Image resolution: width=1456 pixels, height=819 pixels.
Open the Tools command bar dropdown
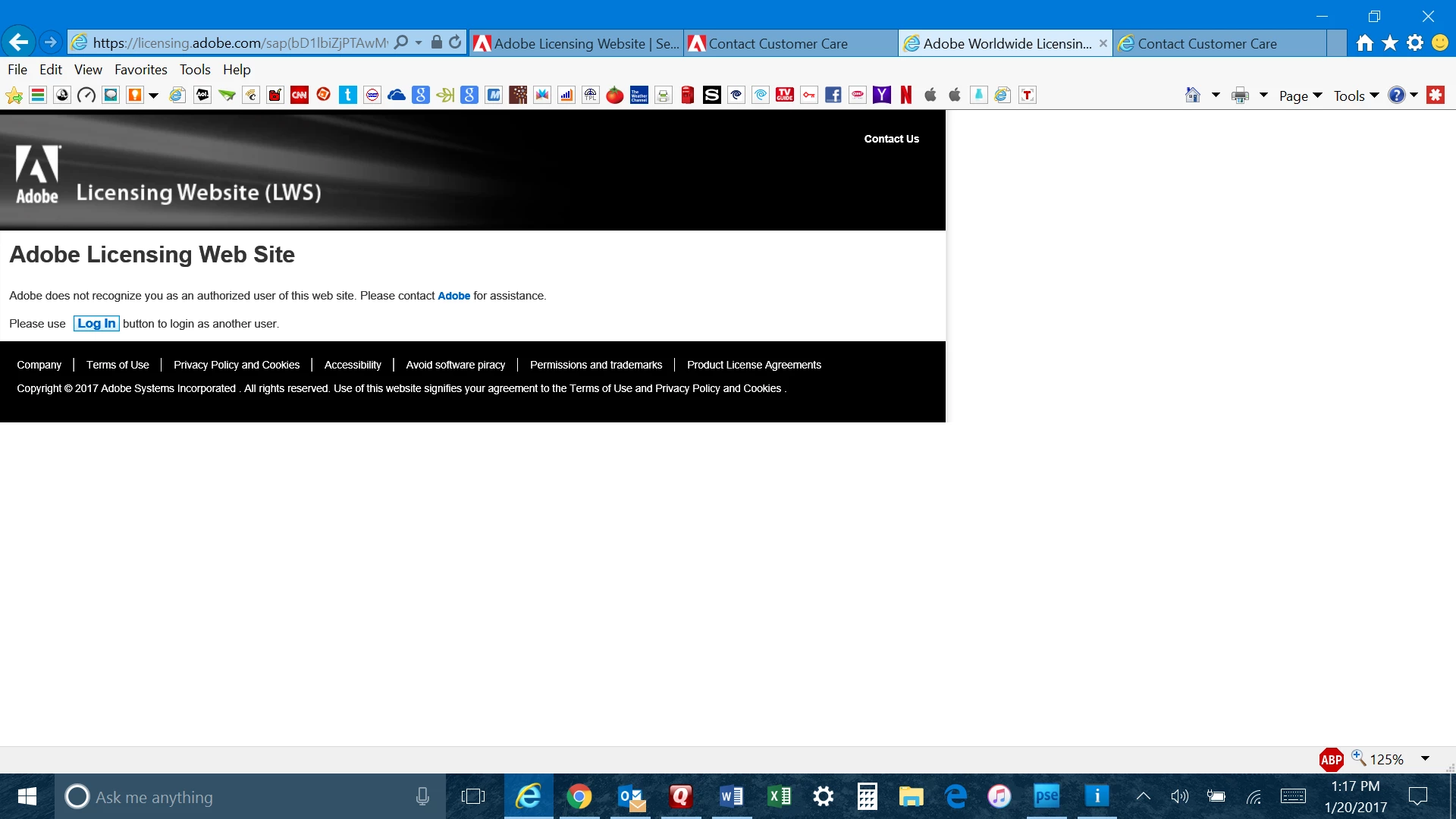[x=1356, y=96]
